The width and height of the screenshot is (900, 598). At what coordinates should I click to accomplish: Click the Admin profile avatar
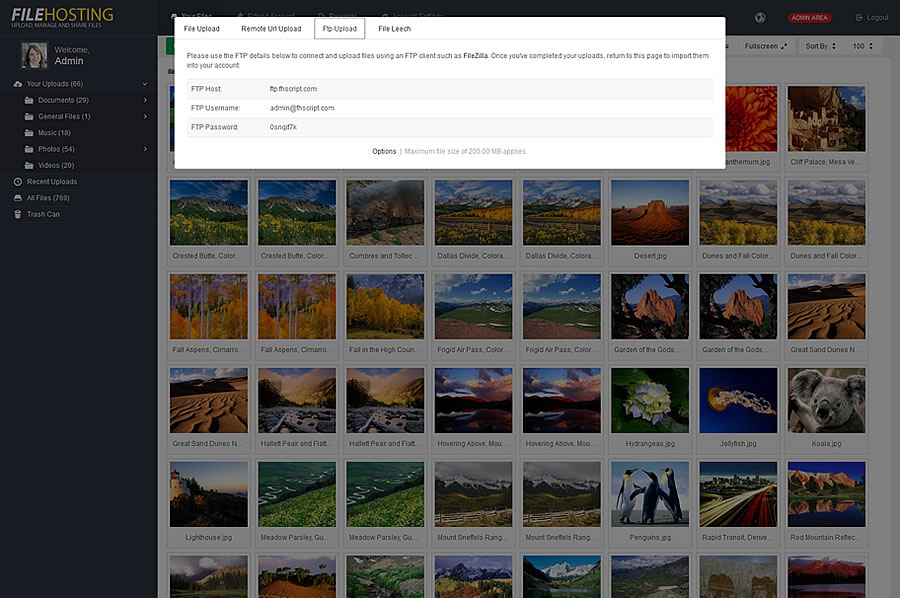click(34, 55)
